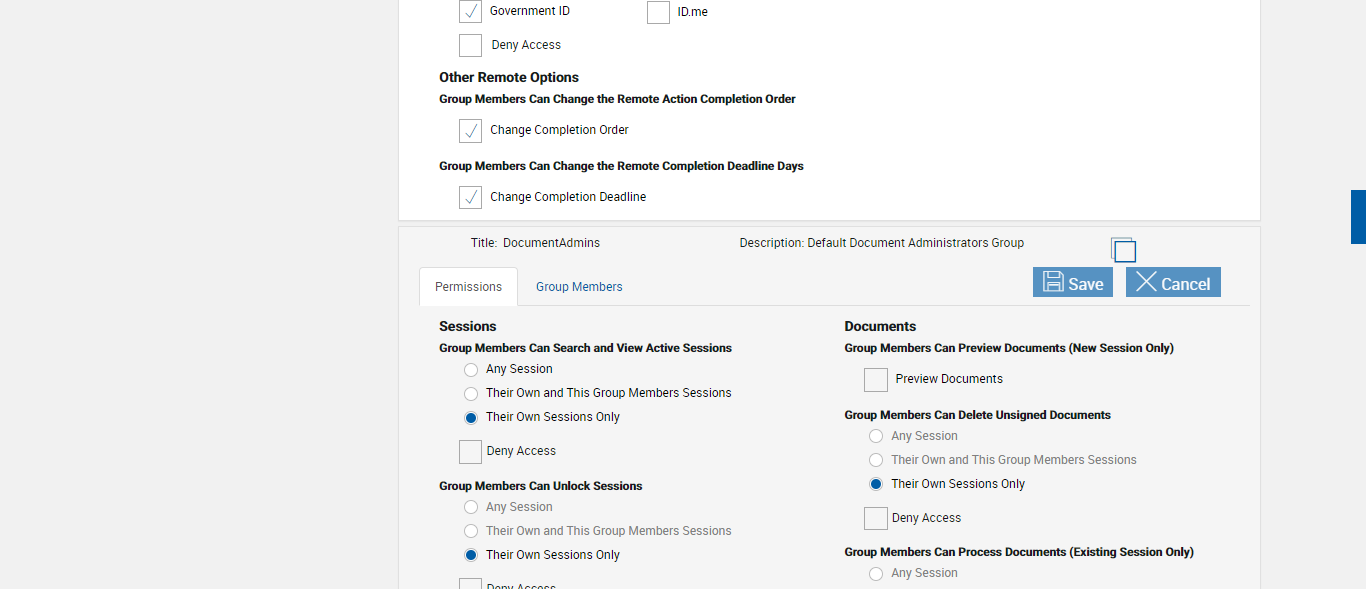Toggle Change Completion Deadline checkbox
This screenshot has width=1366, height=589.
tap(471, 197)
